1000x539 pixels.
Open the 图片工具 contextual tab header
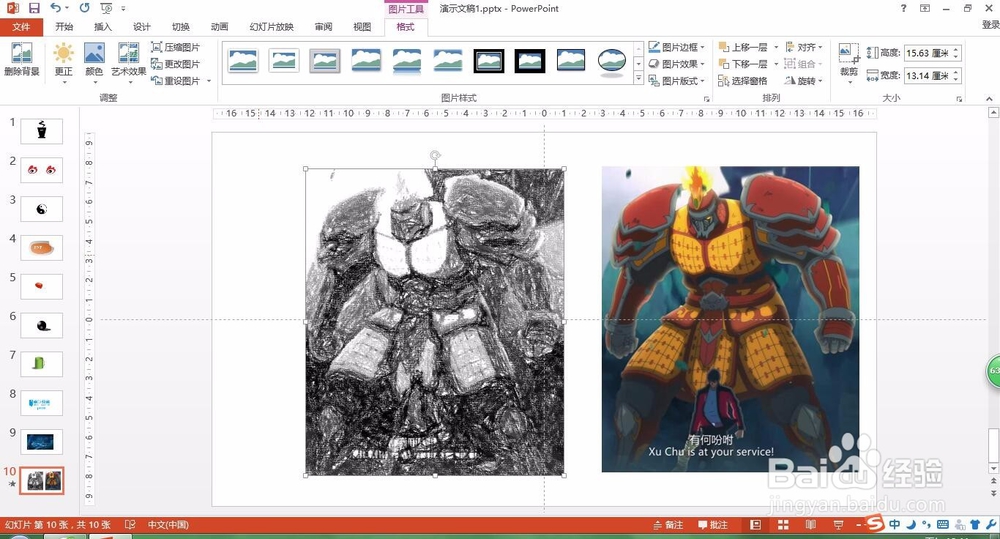(406, 9)
